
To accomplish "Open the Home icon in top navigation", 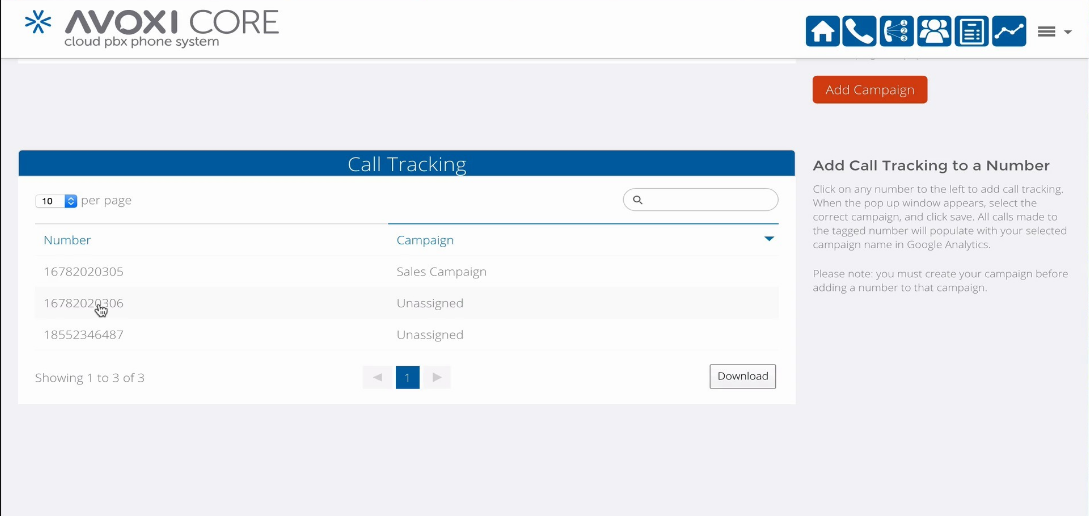I will pyautogui.click(x=822, y=31).
